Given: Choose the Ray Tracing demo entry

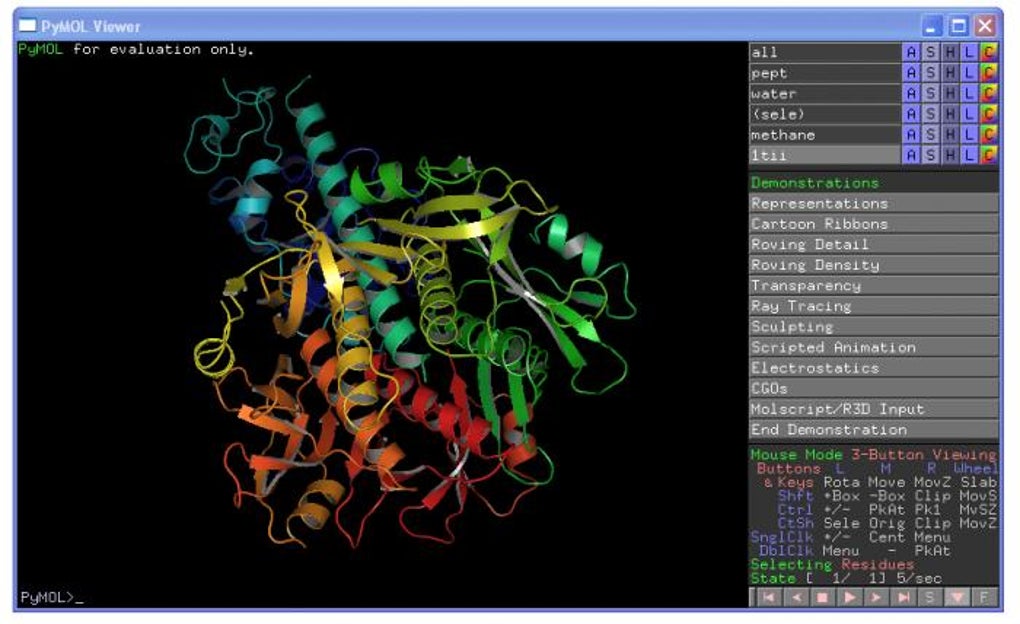Looking at the screenshot, I should click(x=873, y=306).
